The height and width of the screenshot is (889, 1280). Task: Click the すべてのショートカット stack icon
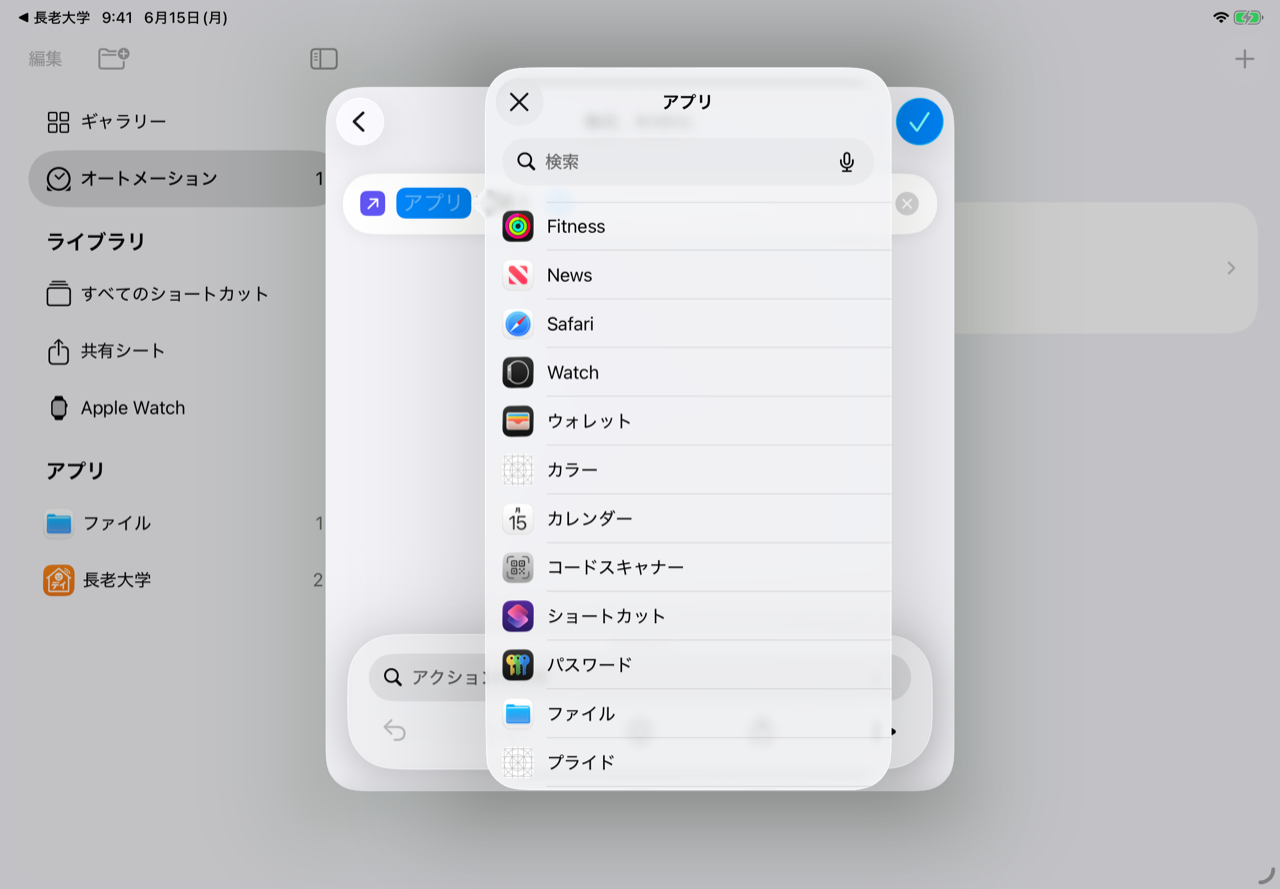pos(59,294)
